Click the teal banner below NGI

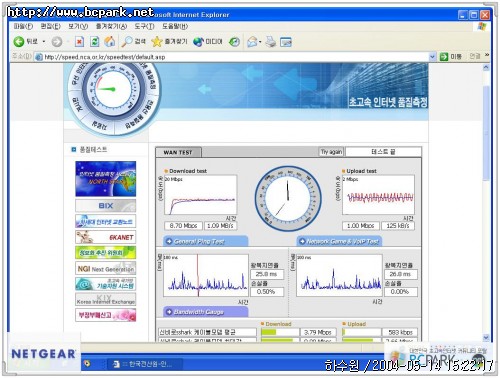[x=106, y=284]
